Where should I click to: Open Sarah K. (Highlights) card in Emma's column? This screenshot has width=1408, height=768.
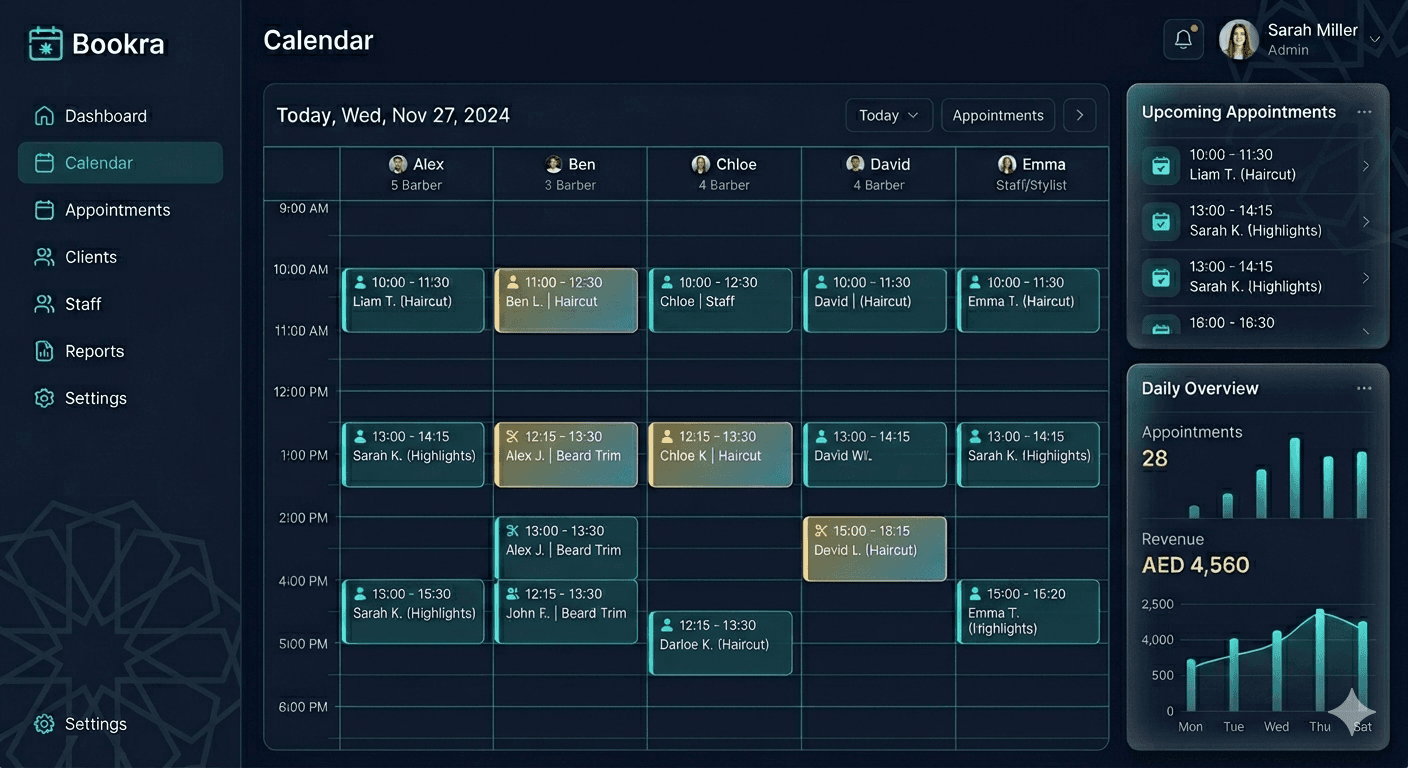pyautogui.click(x=1028, y=454)
